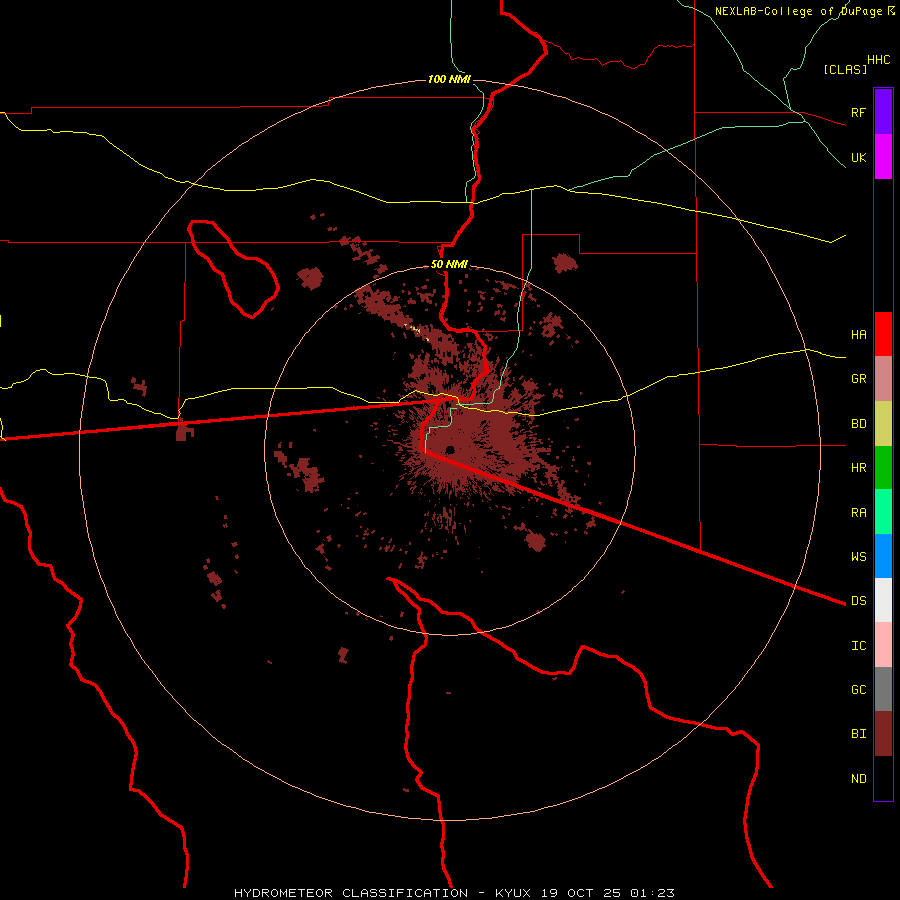Image resolution: width=900 pixels, height=900 pixels.
Task: Click the IC legend label
Action: pyautogui.click(x=858, y=646)
